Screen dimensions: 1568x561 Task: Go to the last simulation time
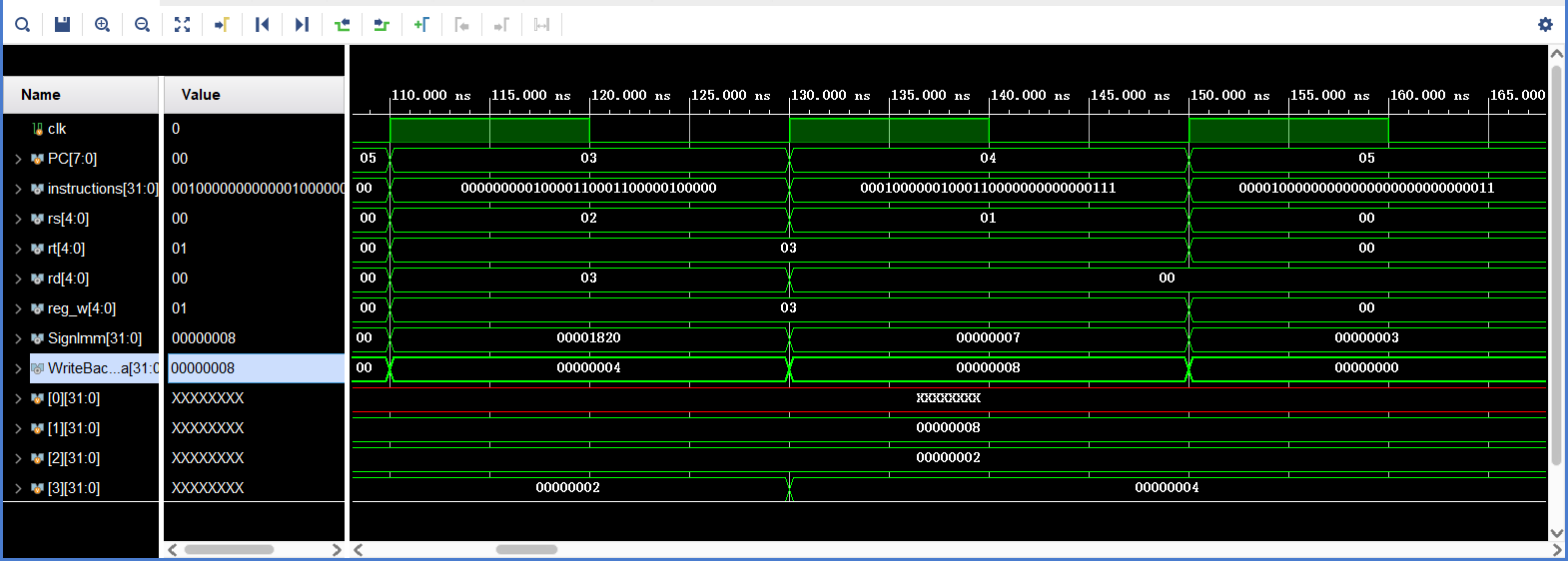click(x=302, y=24)
